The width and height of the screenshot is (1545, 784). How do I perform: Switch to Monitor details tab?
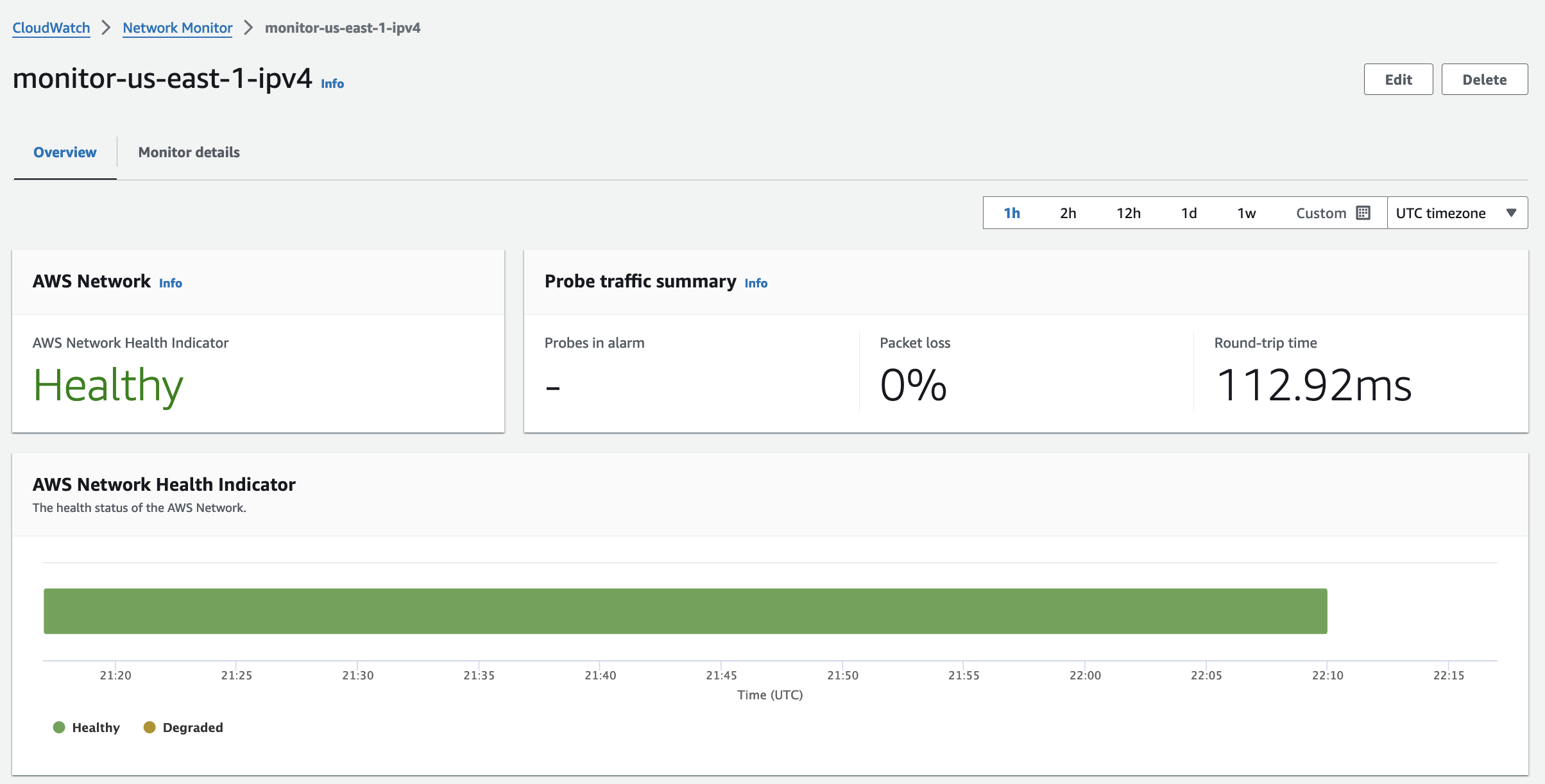[x=189, y=152]
